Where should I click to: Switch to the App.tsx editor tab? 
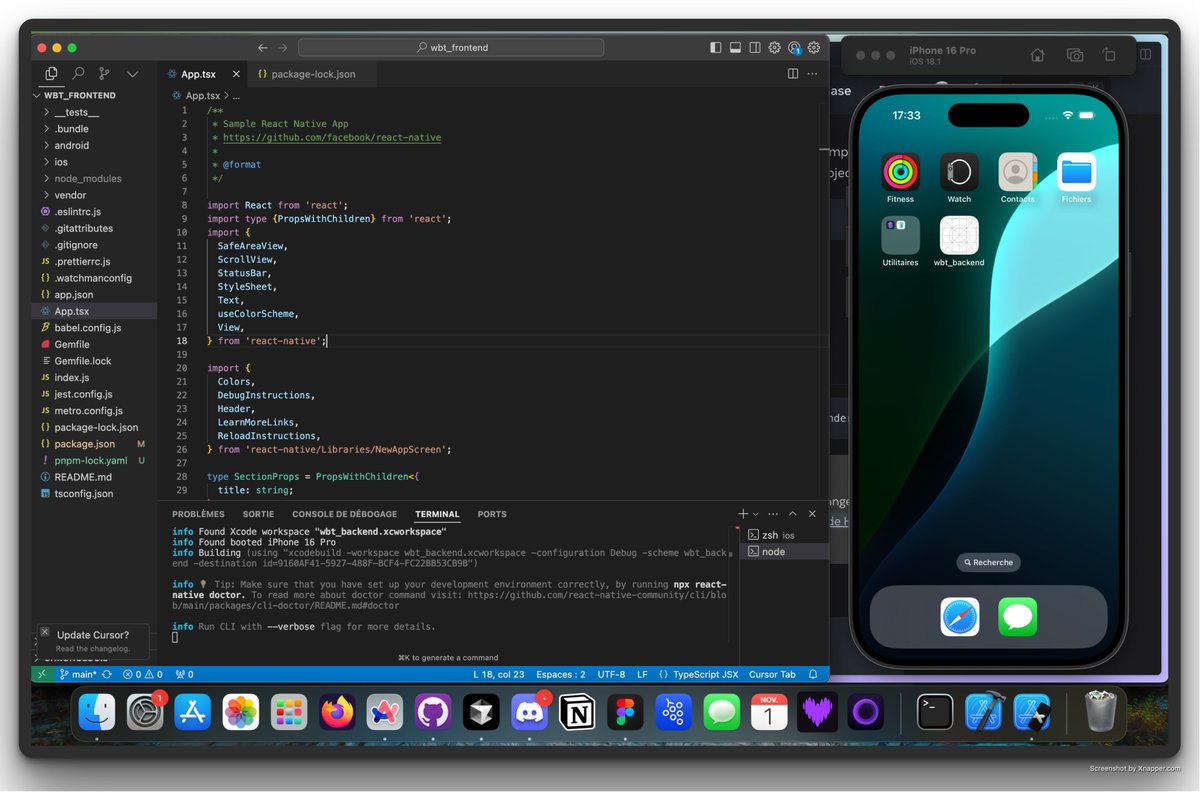198,74
